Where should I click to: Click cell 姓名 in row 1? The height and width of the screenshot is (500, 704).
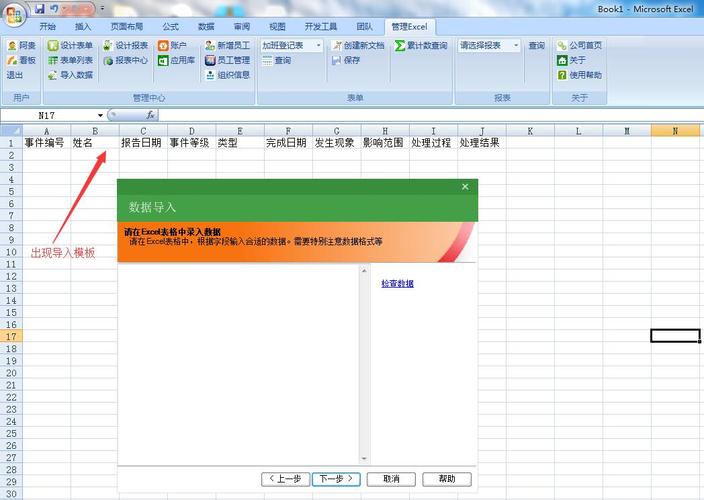point(95,143)
